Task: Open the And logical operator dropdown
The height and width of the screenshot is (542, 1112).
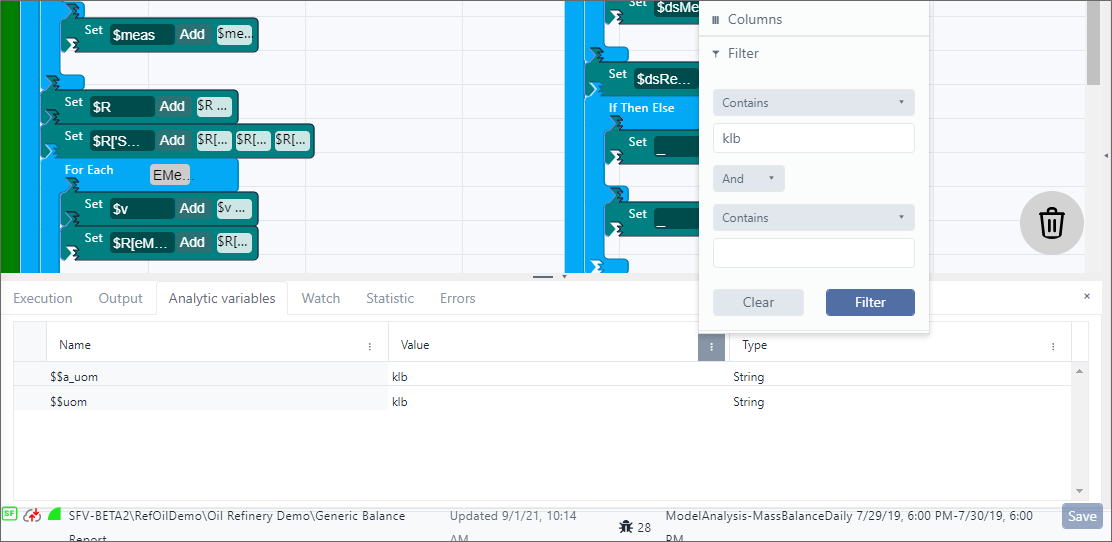Action: click(x=748, y=179)
